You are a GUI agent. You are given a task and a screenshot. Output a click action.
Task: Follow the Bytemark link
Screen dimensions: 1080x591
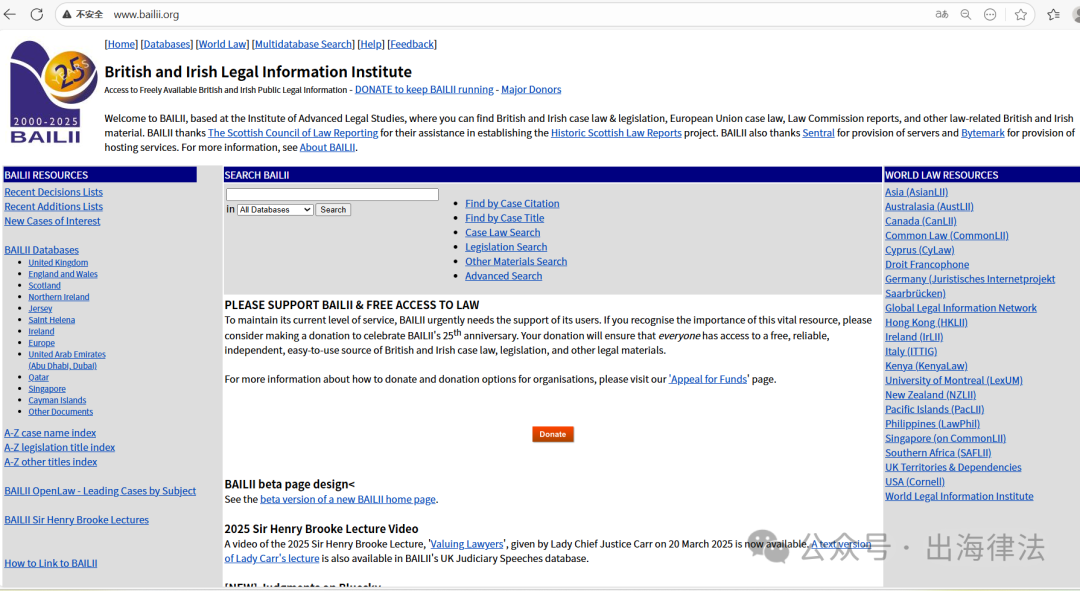[x=982, y=133]
